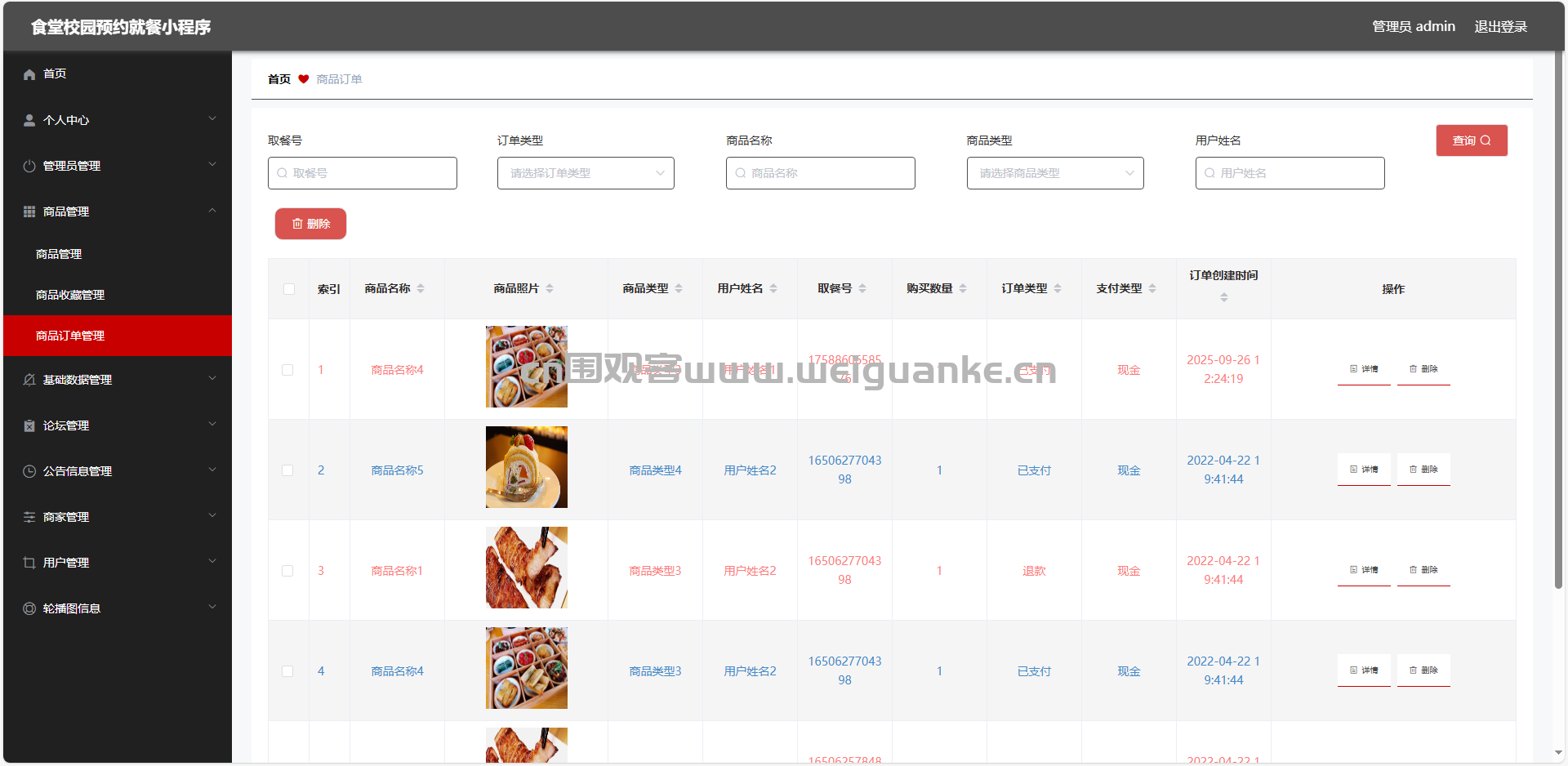Sort by 用户姓名 column arrows

(x=773, y=288)
